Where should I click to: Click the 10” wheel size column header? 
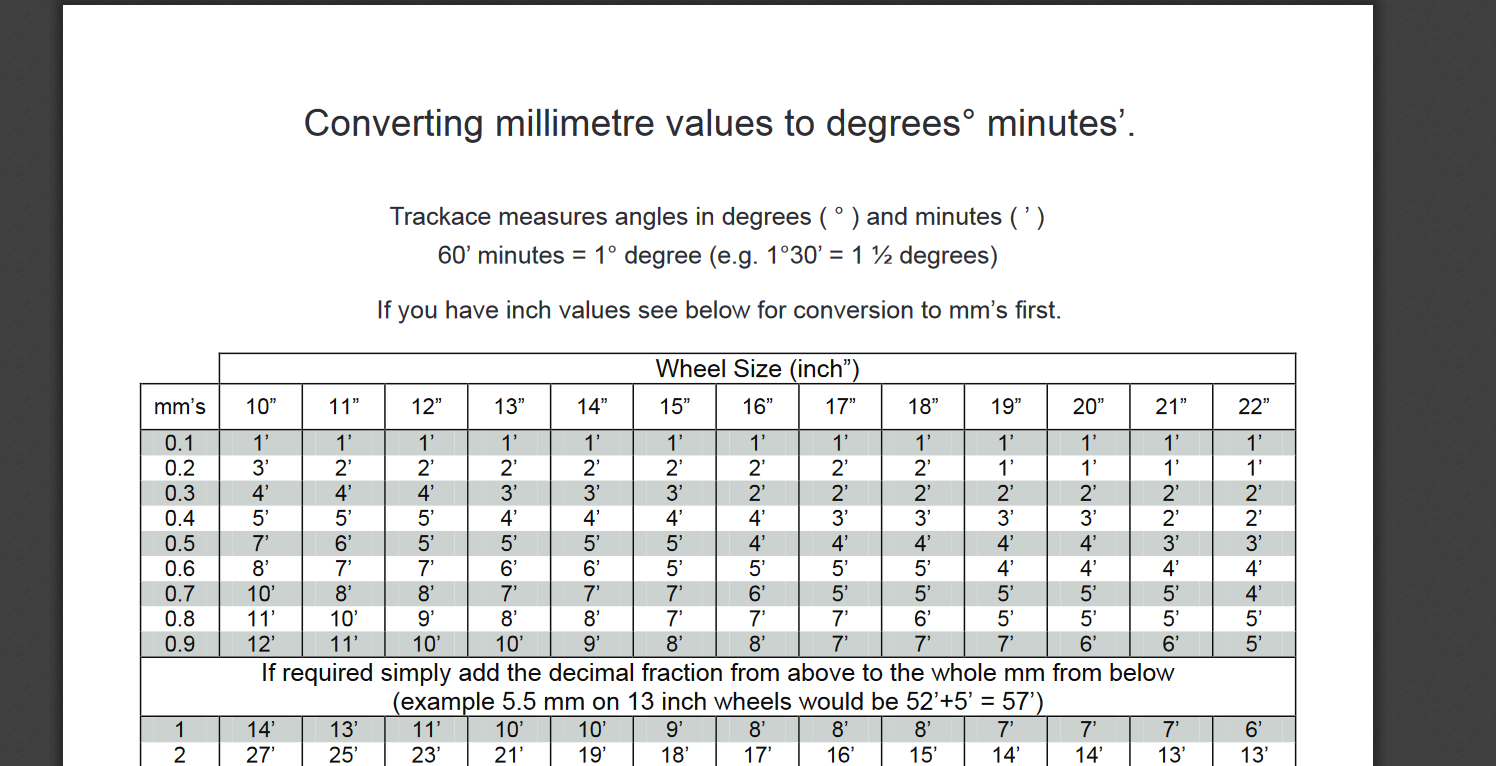260,407
